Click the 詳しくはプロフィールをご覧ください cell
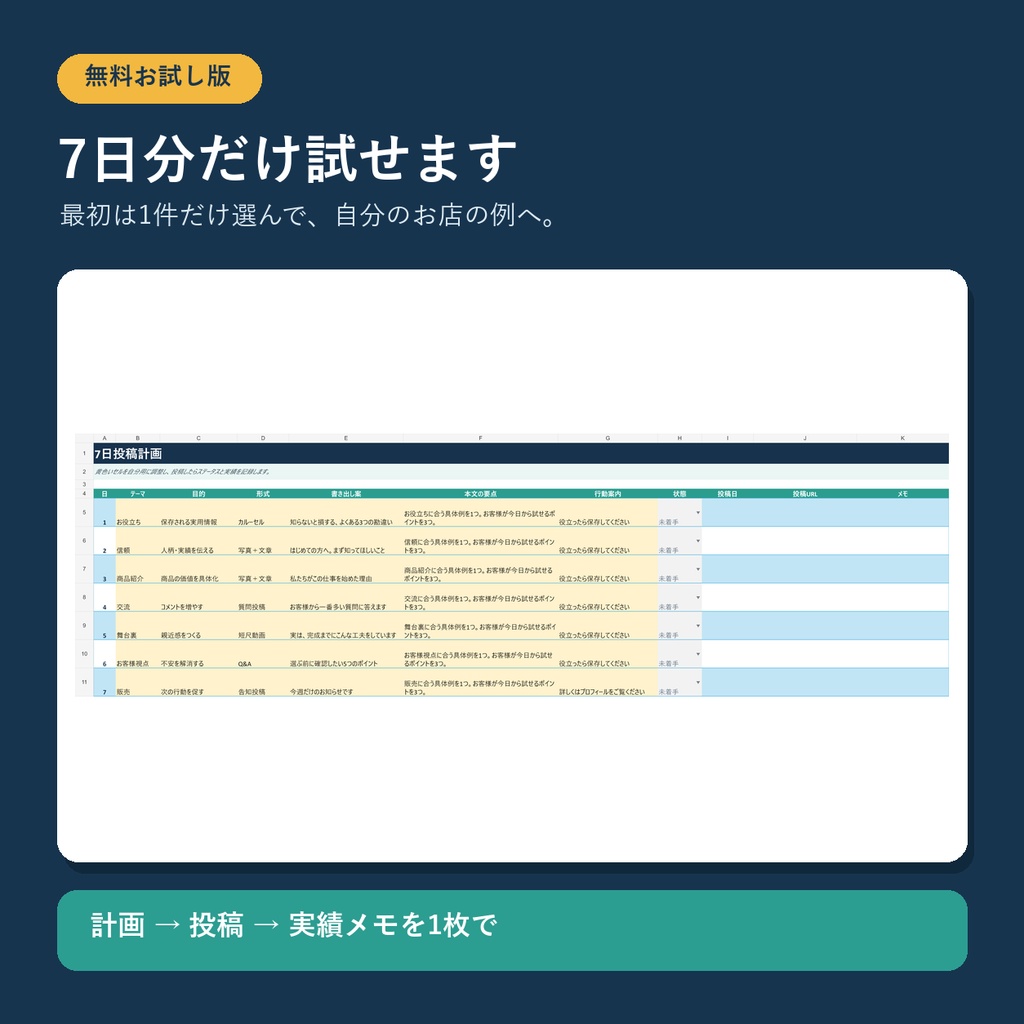Screen dimensions: 1024x1024 [607, 682]
